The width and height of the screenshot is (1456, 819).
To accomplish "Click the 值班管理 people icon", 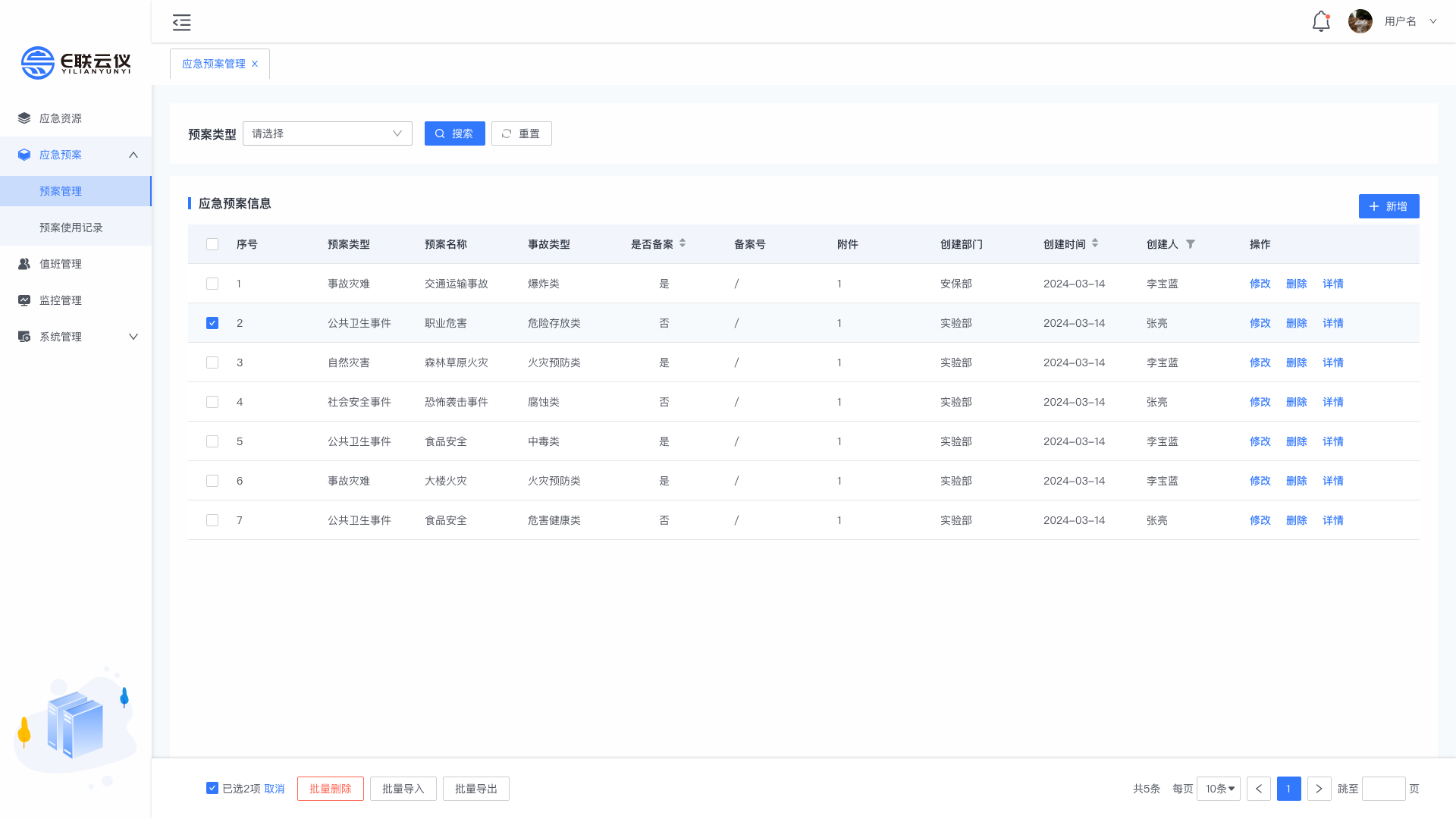I will pos(24,264).
